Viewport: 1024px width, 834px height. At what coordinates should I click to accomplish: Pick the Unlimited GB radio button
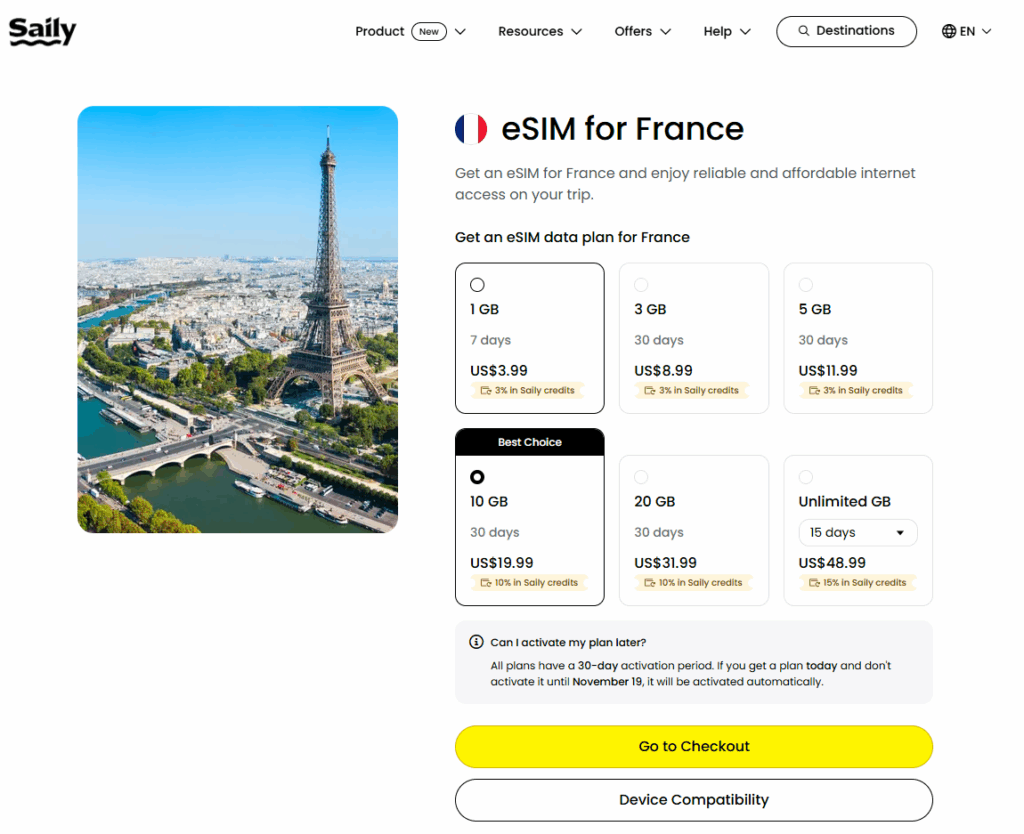[806, 477]
